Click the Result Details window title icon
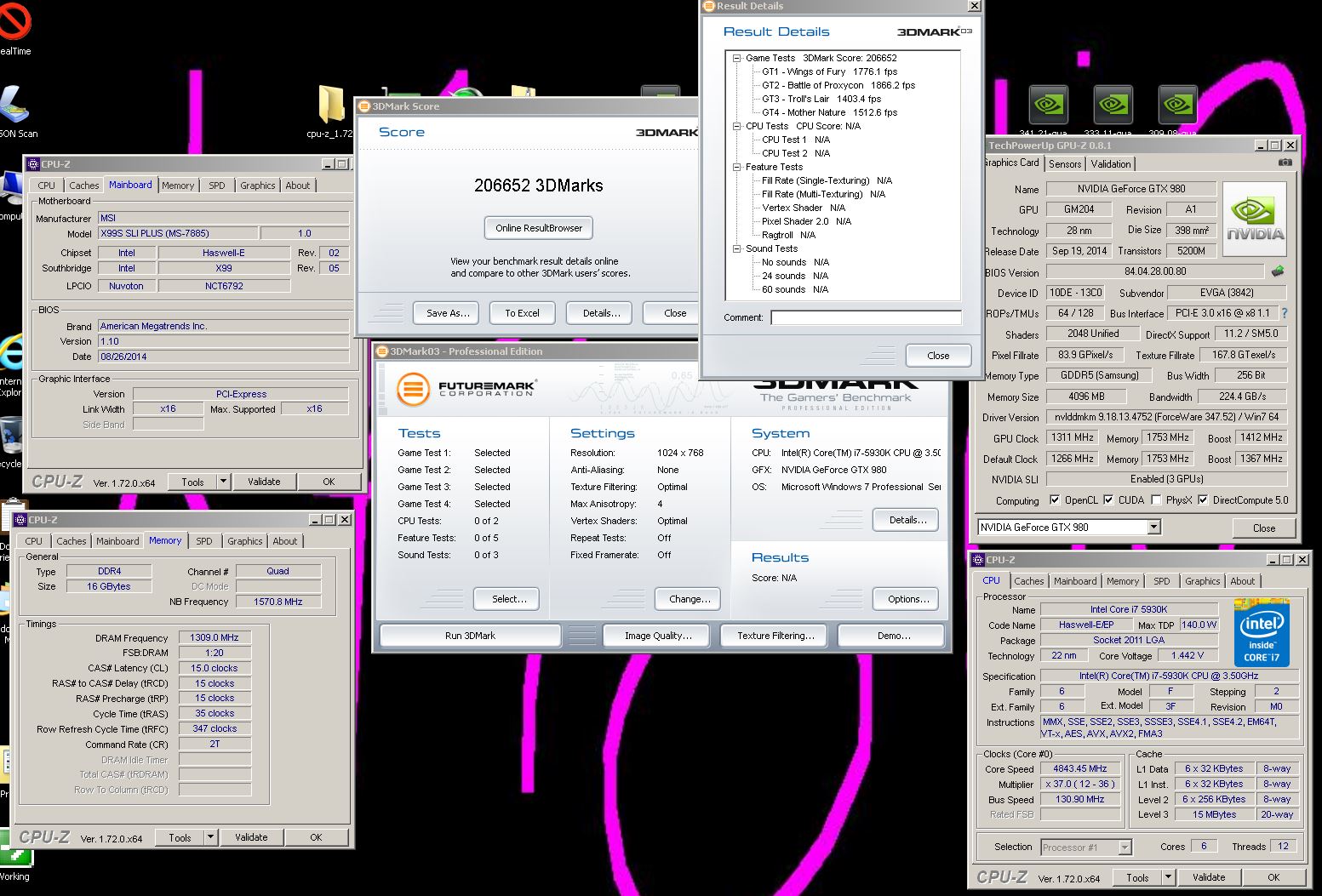 point(708,6)
